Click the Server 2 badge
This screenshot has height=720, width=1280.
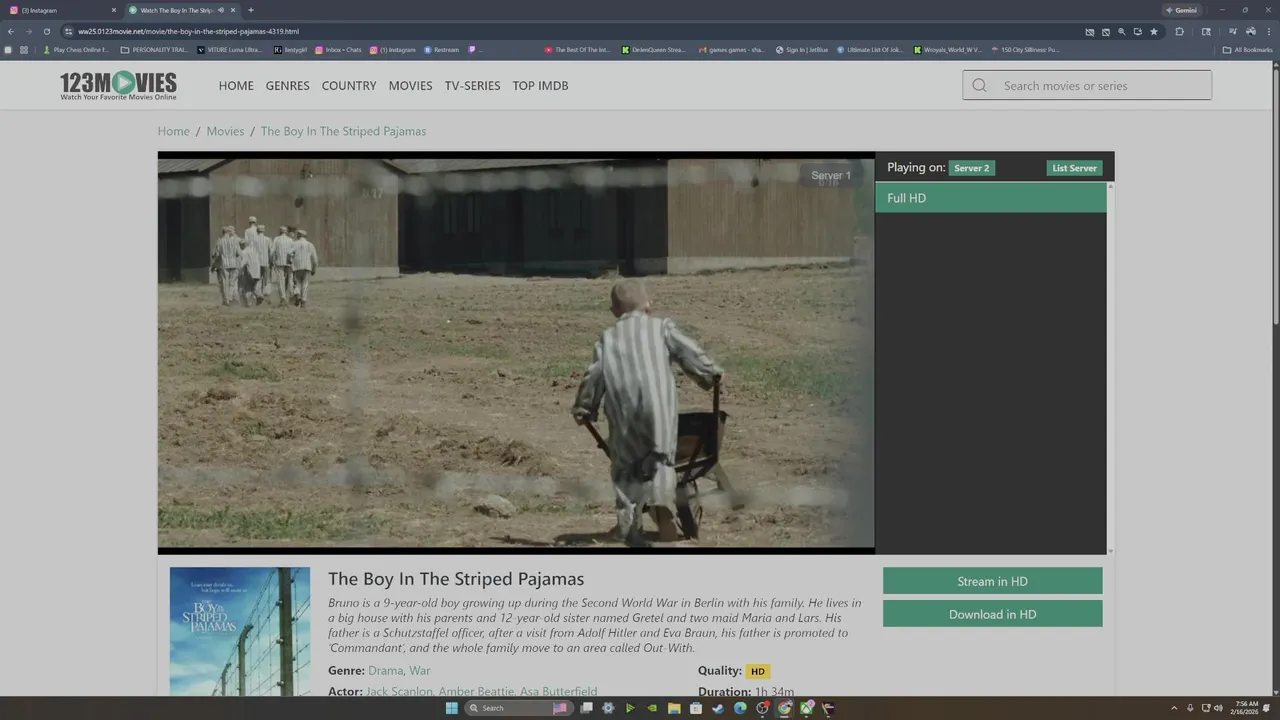point(971,168)
